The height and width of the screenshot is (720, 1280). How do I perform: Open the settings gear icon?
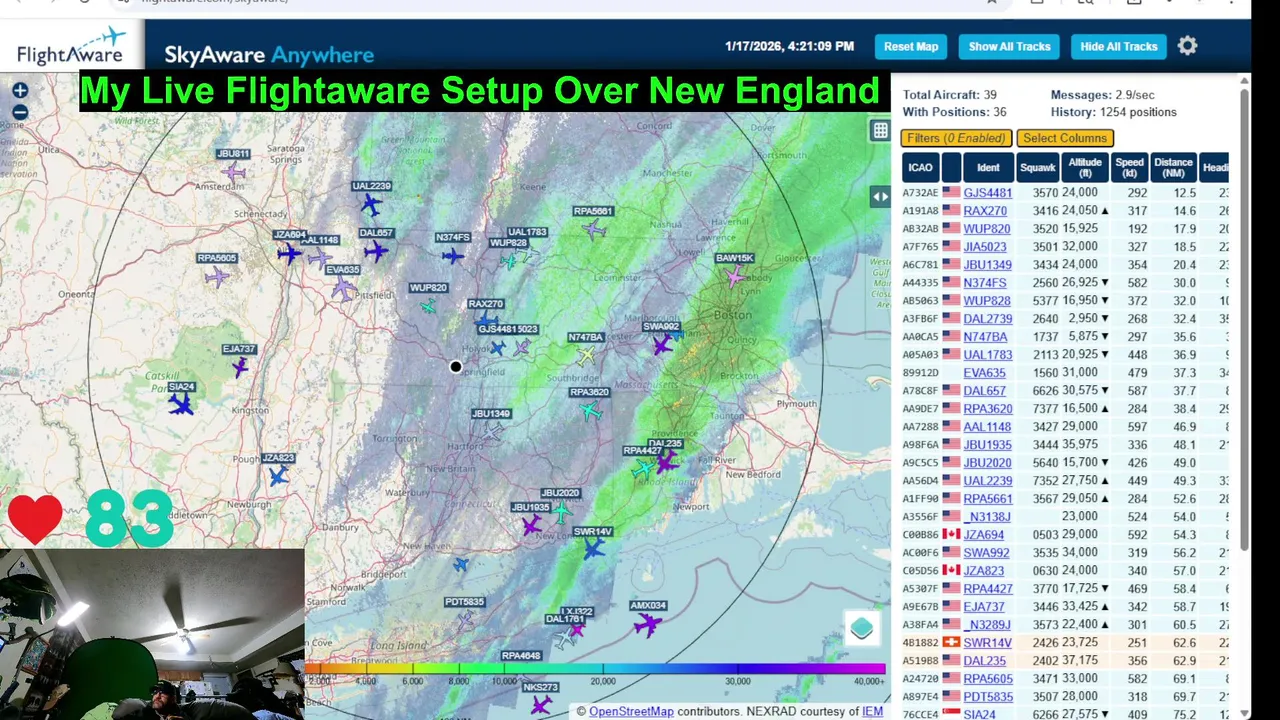(1187, 46)
